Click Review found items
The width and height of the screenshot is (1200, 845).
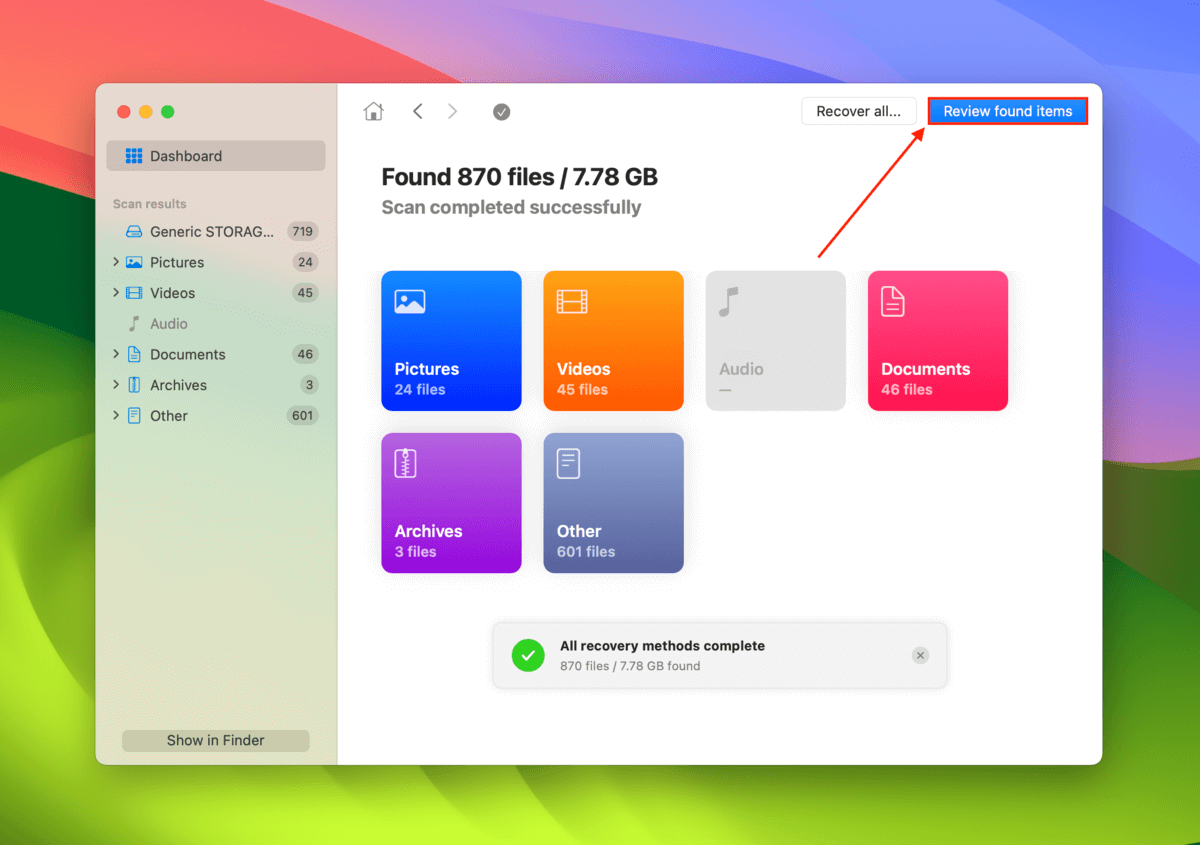point(1007,111)
